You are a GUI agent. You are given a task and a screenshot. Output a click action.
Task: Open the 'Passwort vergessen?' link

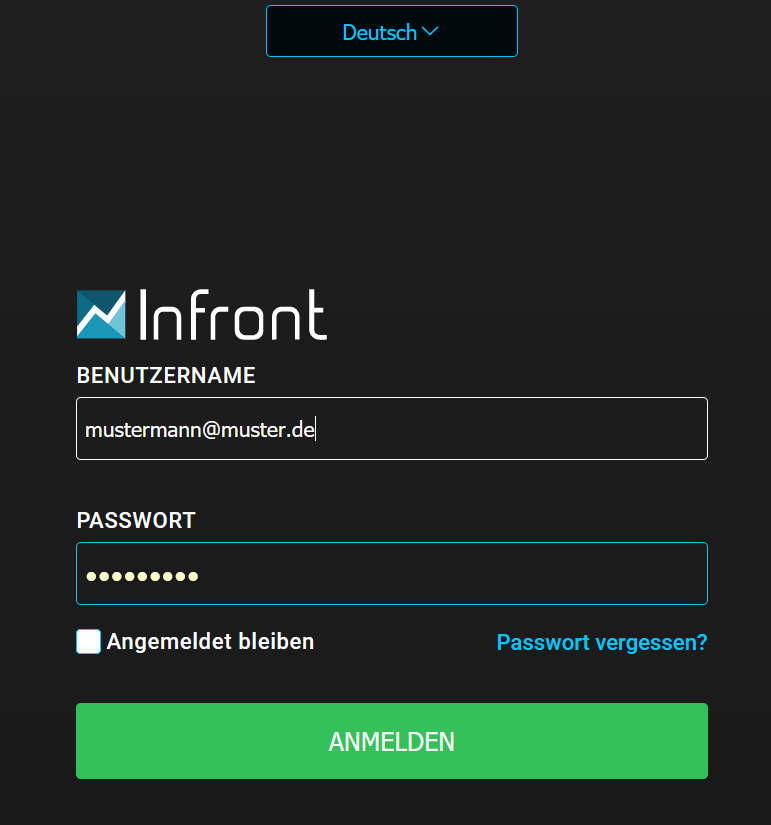(x=601, y=642)
